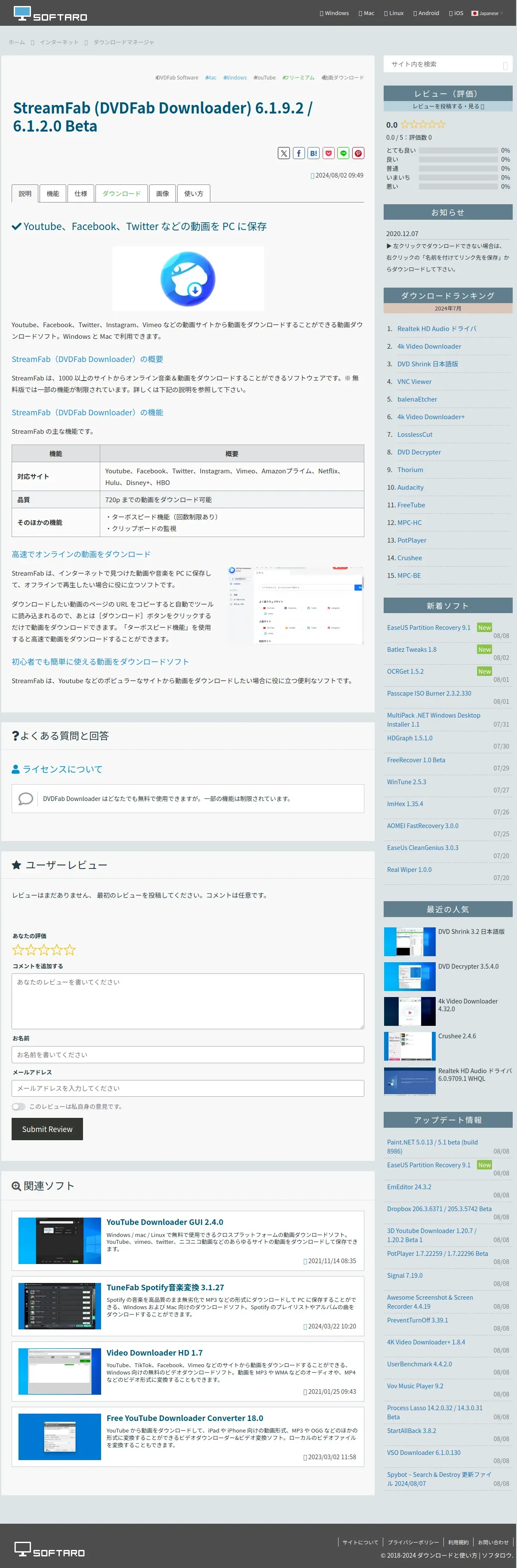Open DVD Shrink 3.2 thumbnail in 最近の人気
Viewport: 517px width, 1568px height.
click(409, 942)
